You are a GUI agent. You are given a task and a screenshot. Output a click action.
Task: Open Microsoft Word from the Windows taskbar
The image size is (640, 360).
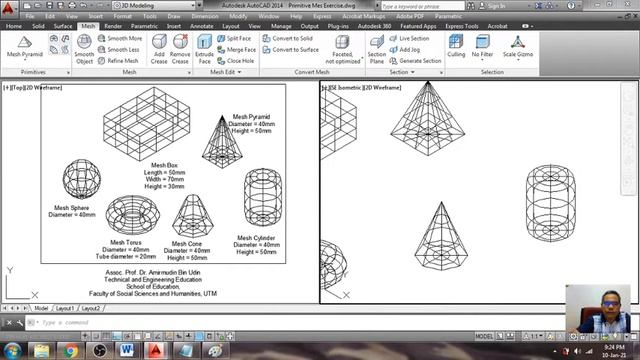tap(127, 351)
